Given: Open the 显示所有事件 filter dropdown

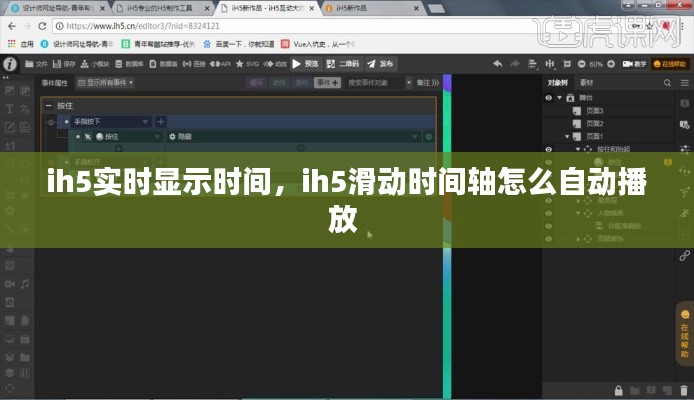Looking at the screenshot, I should 105,83.
